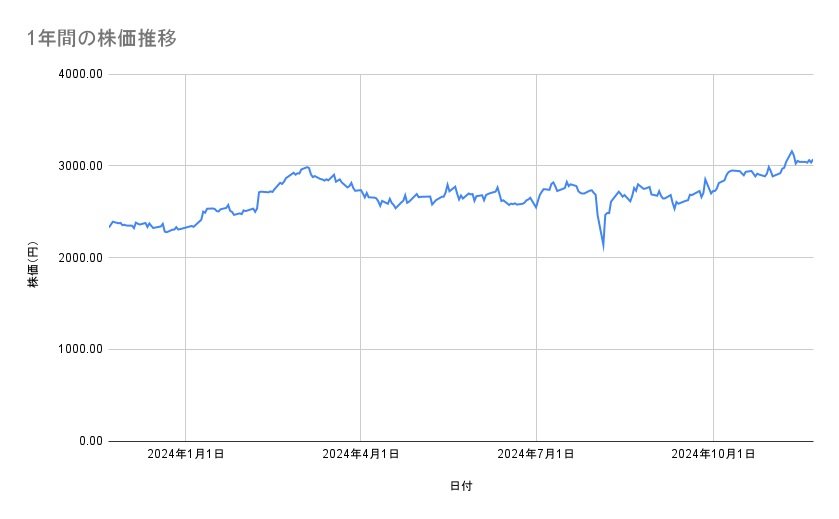The width and height of the screenshot is (839, 519).
Task: Select the 2024年4月1日 date label
Action: coord(361,455)
